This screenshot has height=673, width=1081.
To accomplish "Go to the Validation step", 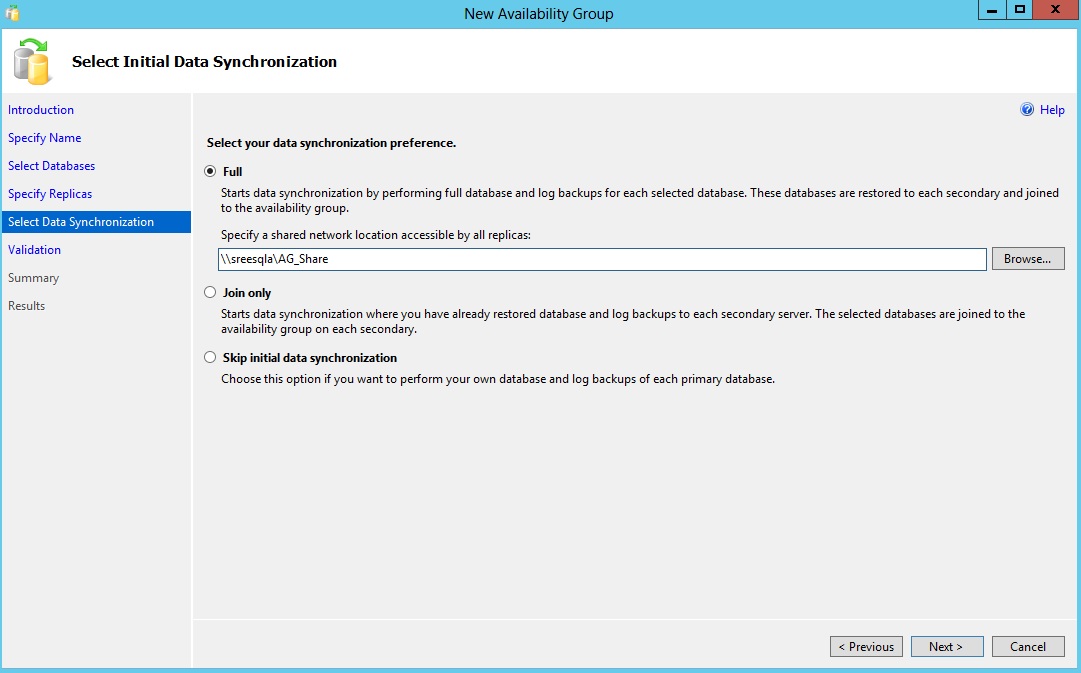I will (x=35, y=250).
